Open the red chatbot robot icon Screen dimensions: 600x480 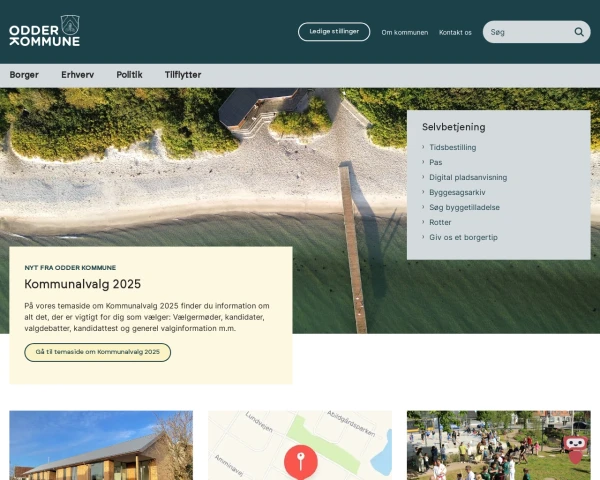[576, 449]
